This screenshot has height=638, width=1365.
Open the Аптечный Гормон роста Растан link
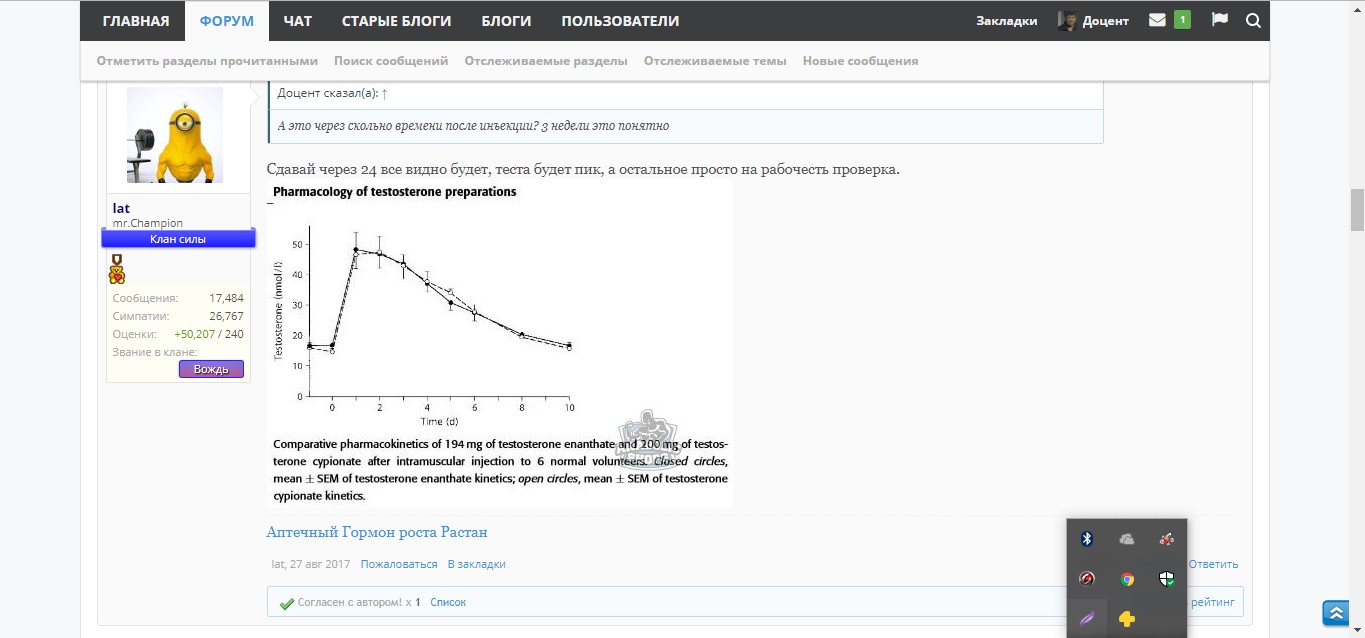pos(377,532)
